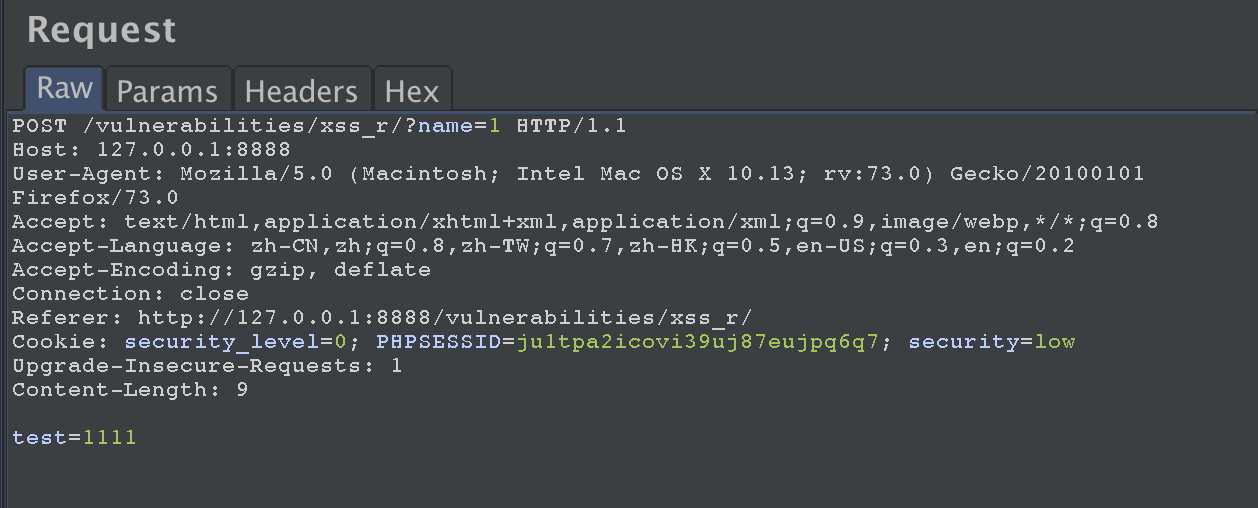
Task: Click the POST request line
Action: [319, 126]
